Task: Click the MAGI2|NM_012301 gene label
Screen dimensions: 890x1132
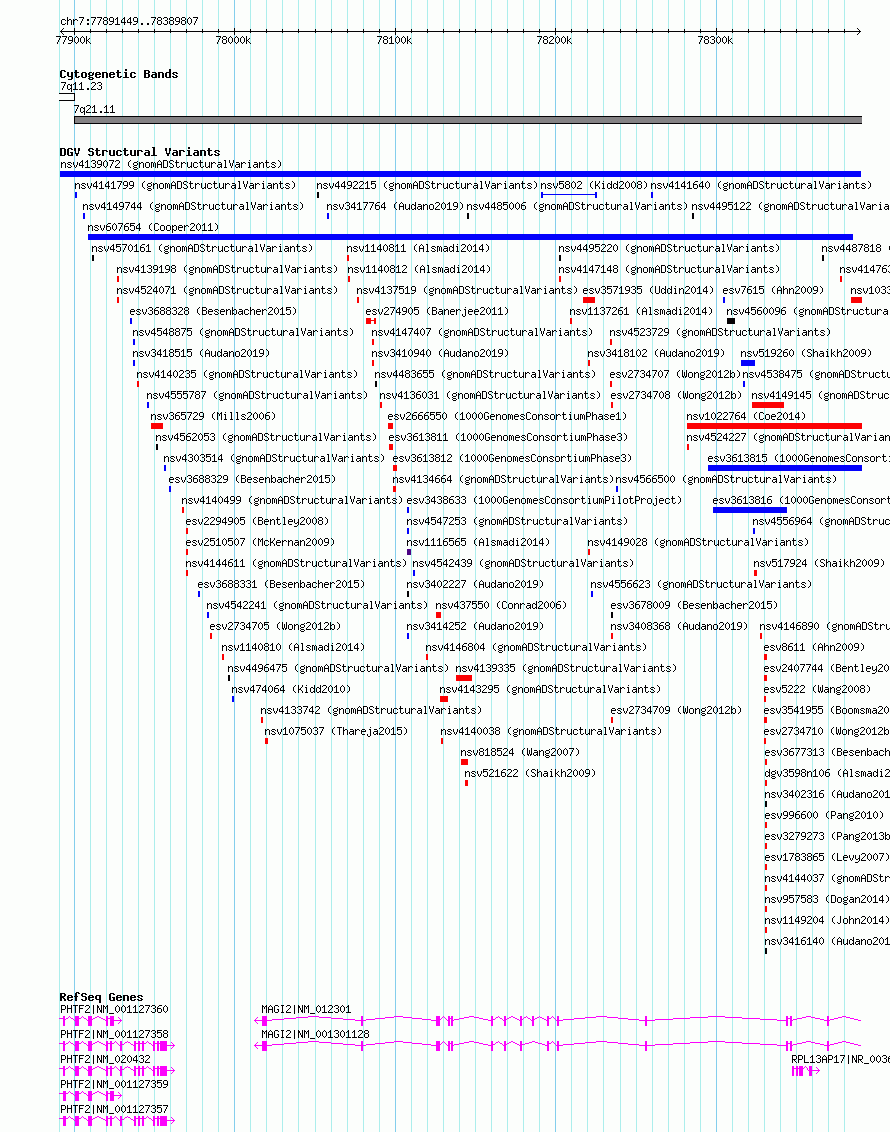Action: [306, 1009]
